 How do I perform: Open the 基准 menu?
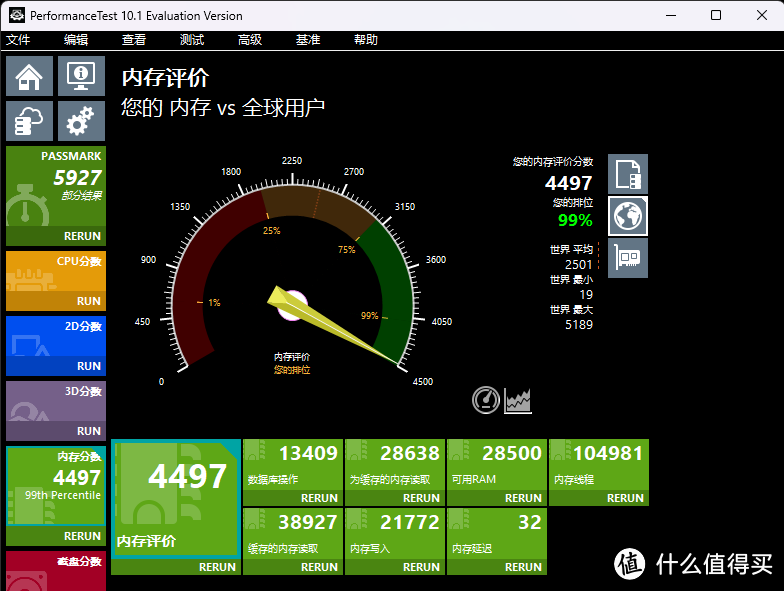[308, 40]
